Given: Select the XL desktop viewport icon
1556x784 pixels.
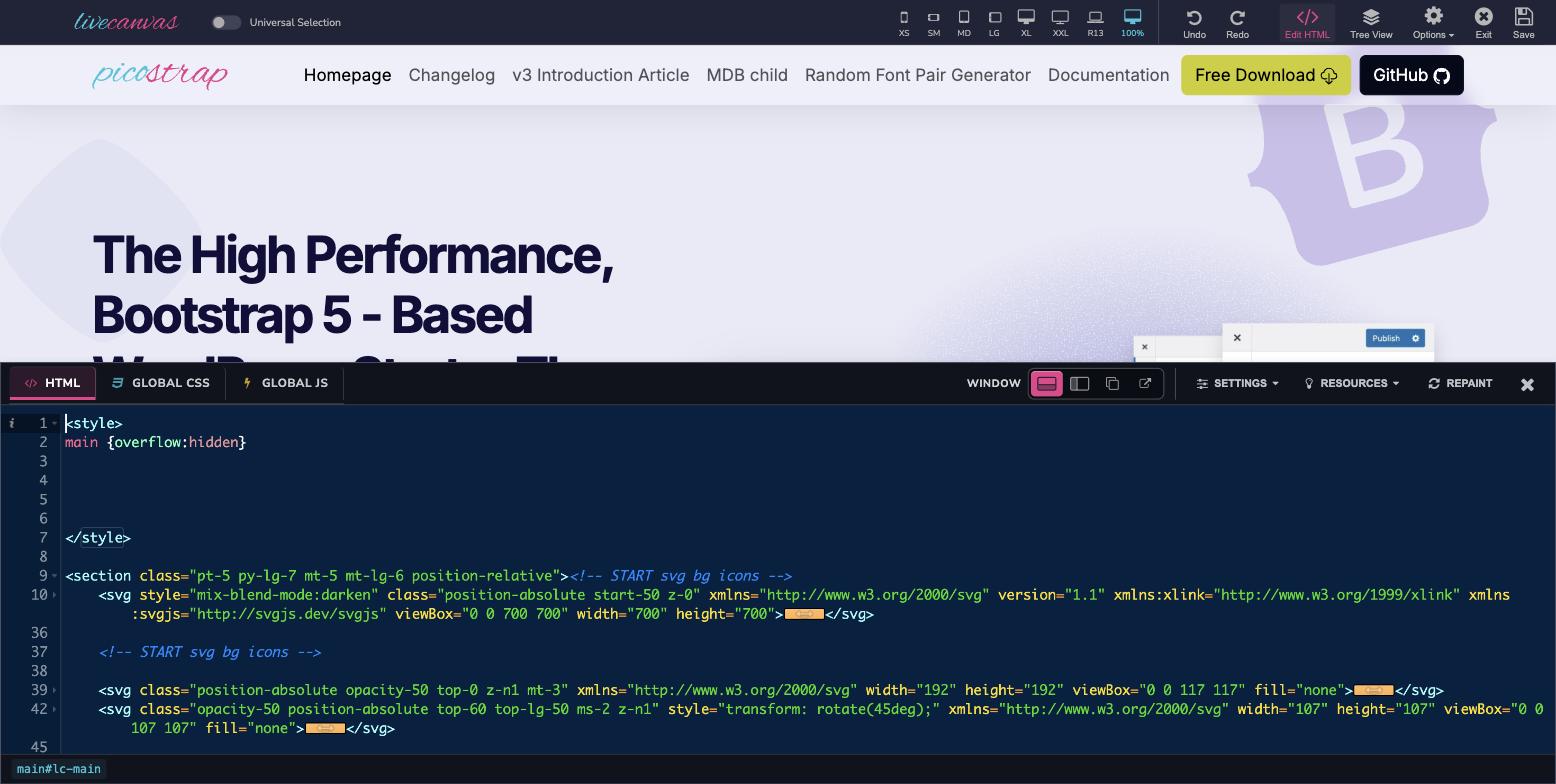Looking at the screenshot, I should click(1026, 22).
